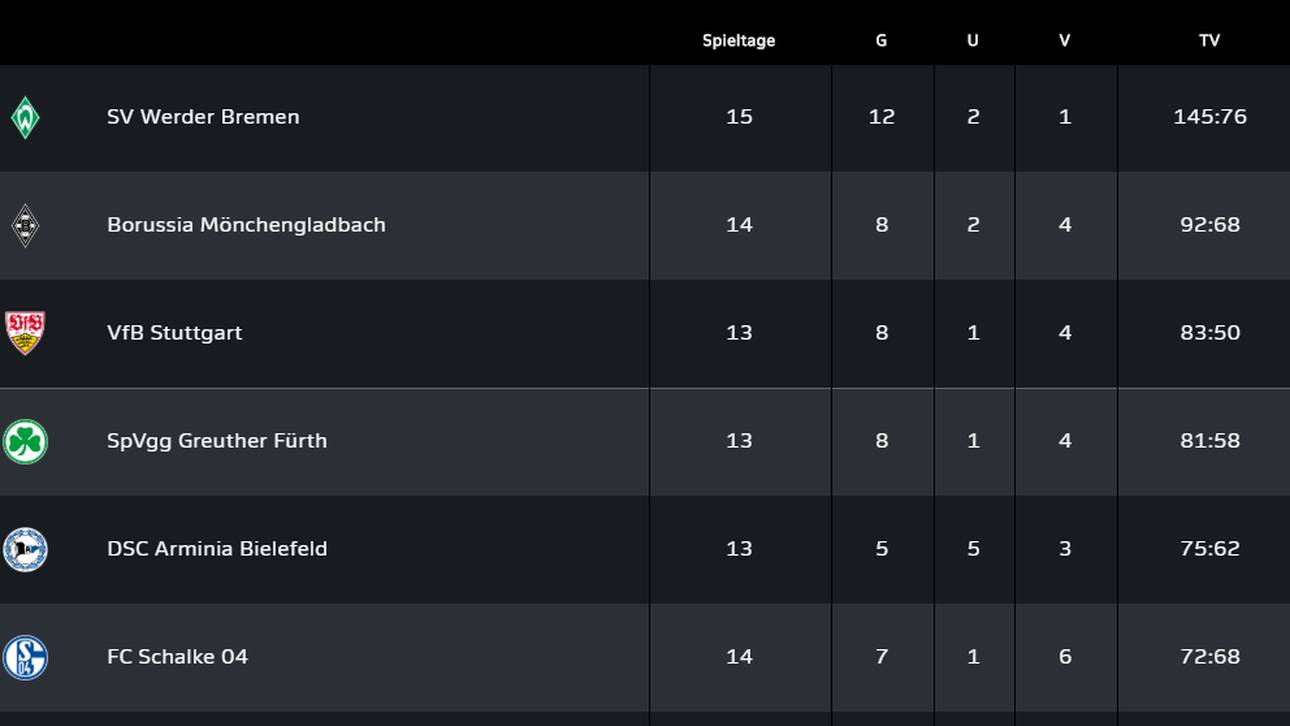This screenshot has width=1290, height=726.
Task: Sort table by Spieltage column header
Action: (x=739, y=41)
